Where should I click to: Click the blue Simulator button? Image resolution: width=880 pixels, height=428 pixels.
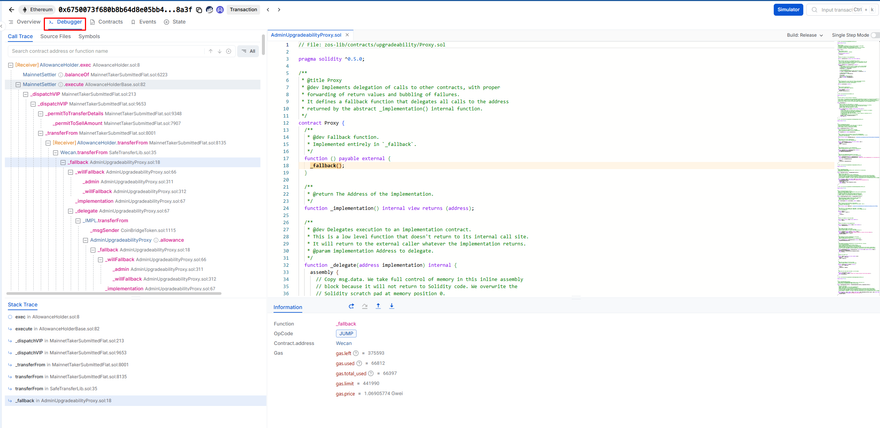tap(788, 10)
